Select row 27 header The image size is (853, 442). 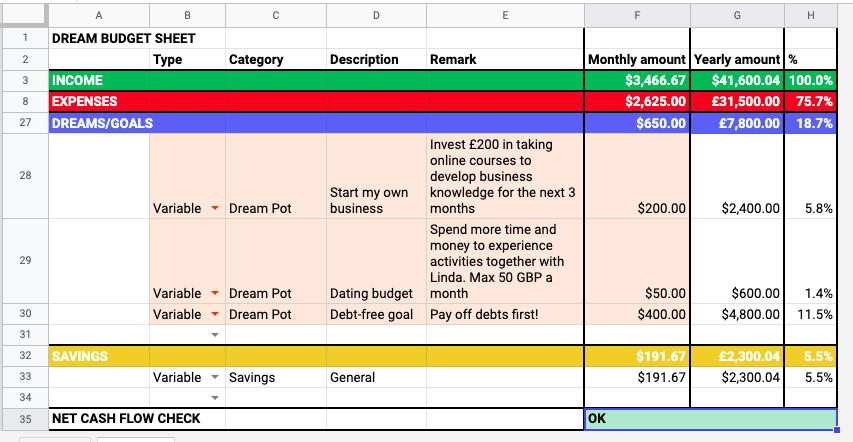coord(24,123)
